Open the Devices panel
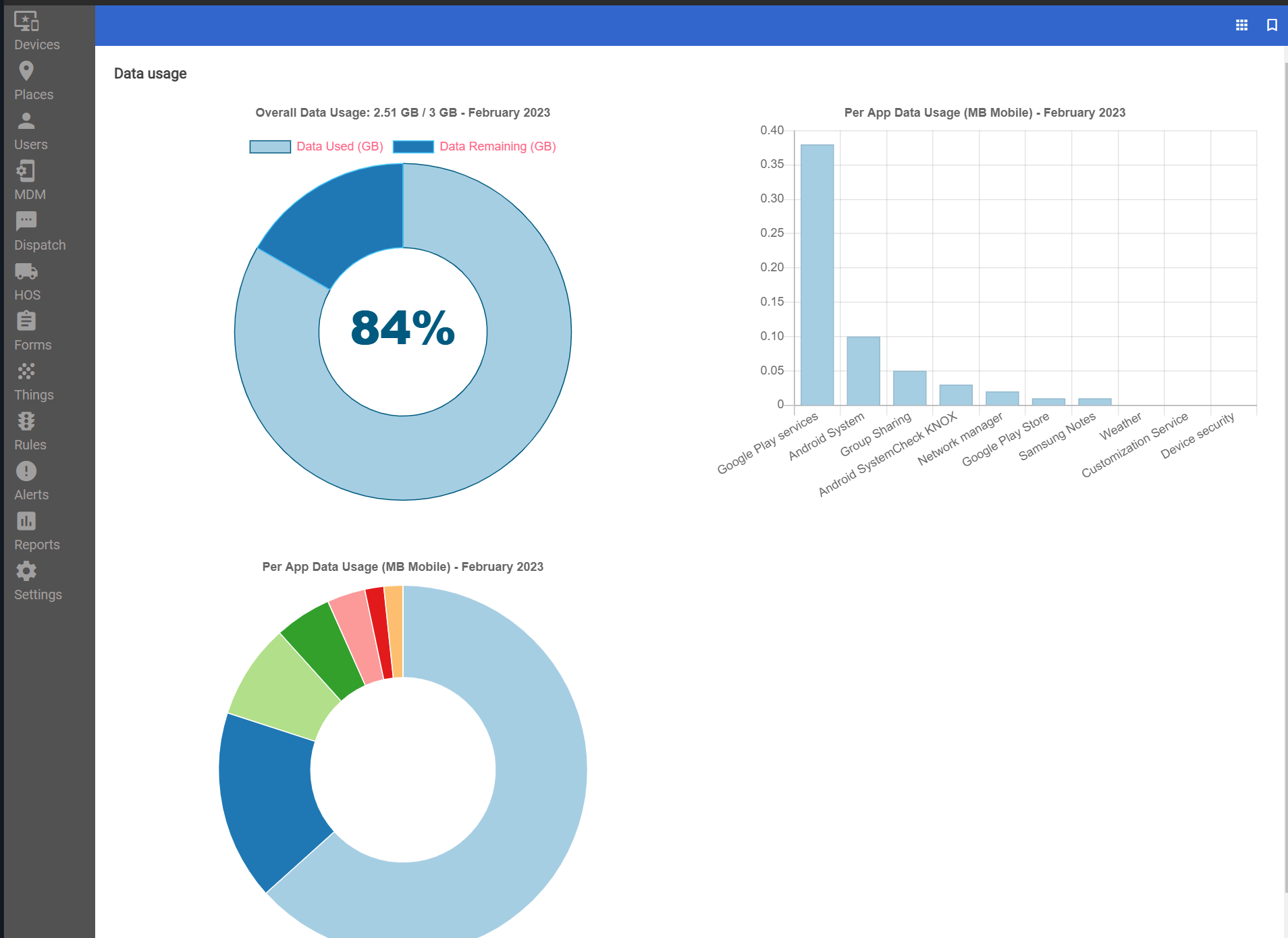Image resolution: width=1288 pixels, height=938 pixels. (x=26, y=22)
